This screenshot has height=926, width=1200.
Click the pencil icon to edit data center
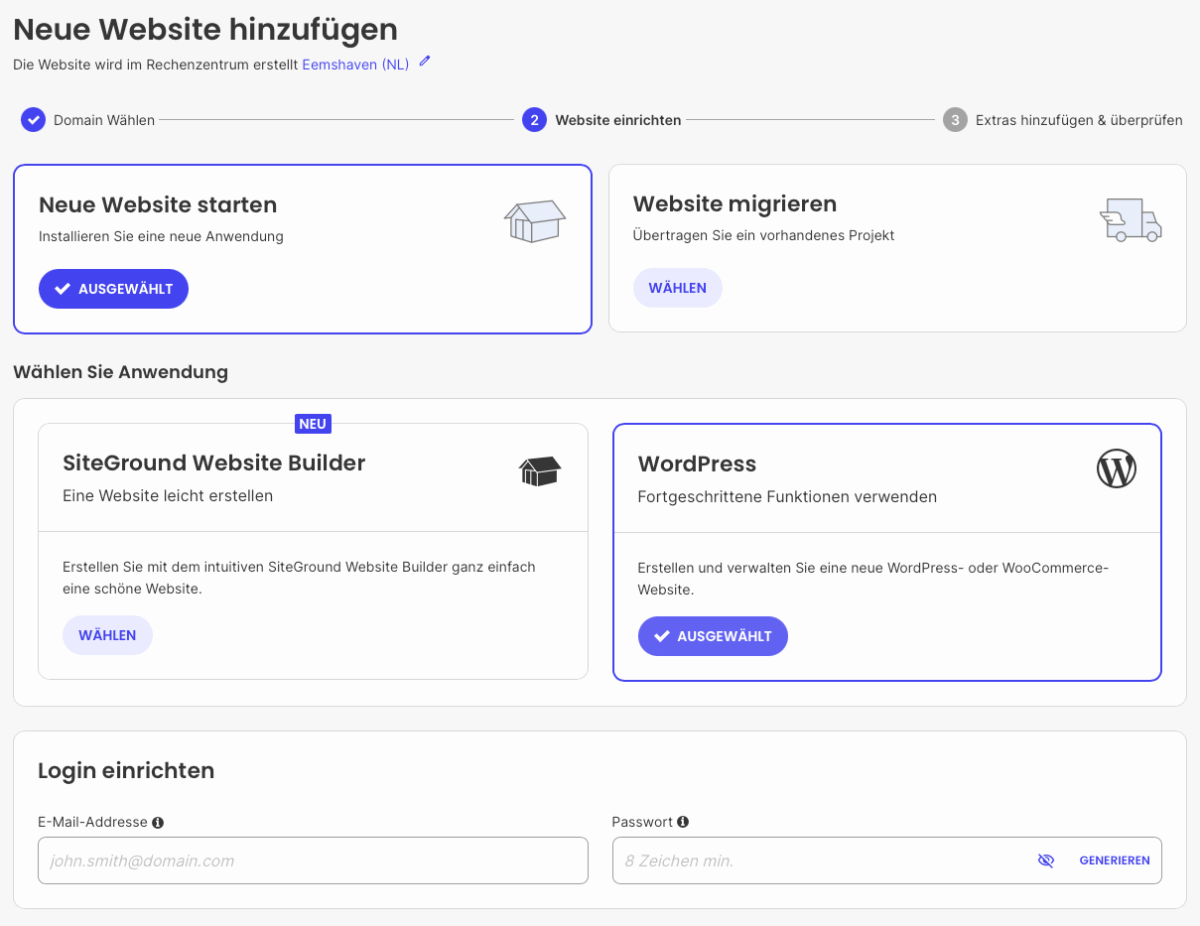(x=424, y=63)
